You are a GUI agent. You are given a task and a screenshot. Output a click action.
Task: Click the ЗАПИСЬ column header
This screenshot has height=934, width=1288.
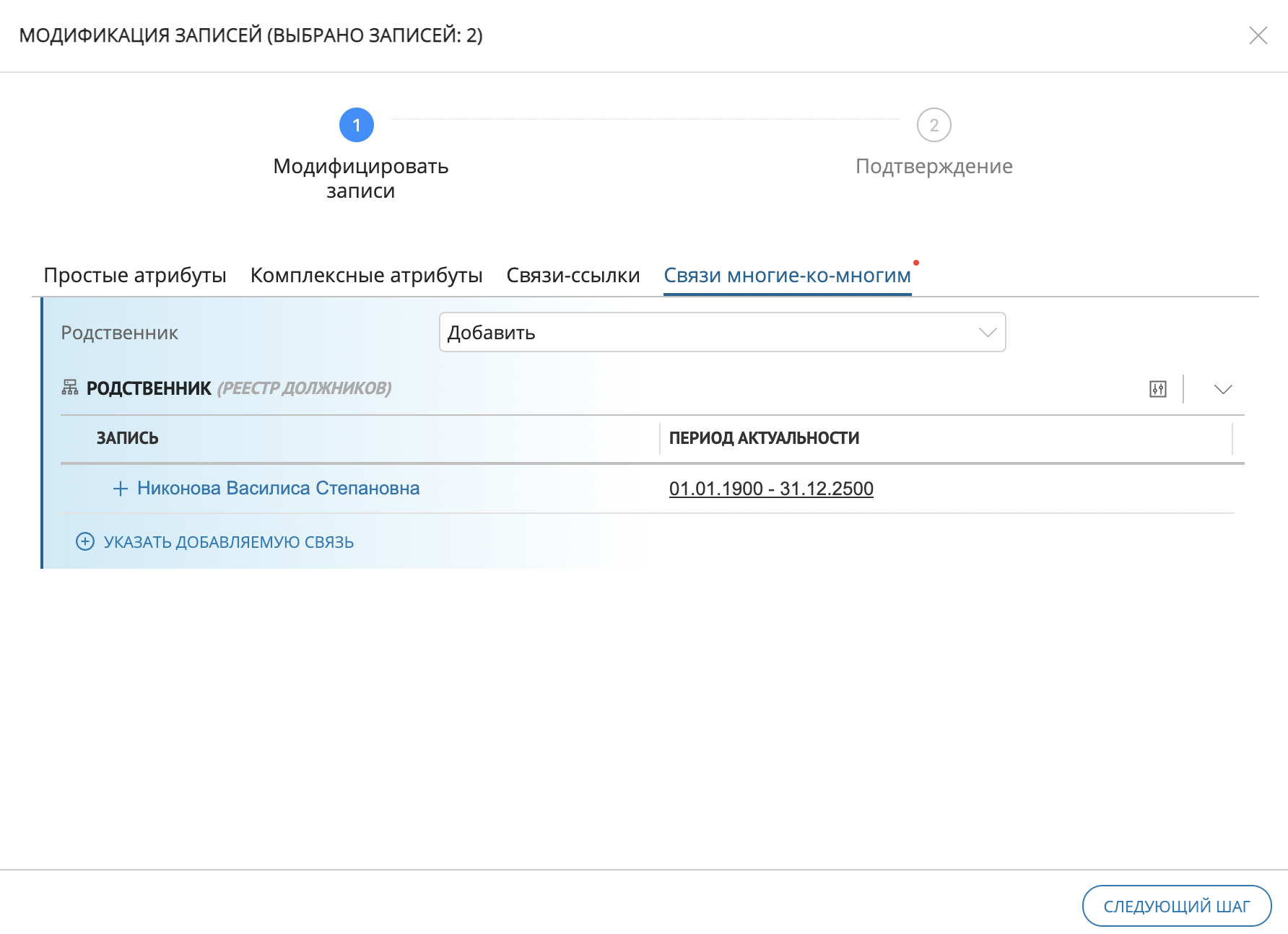click(x=128, y=438)
